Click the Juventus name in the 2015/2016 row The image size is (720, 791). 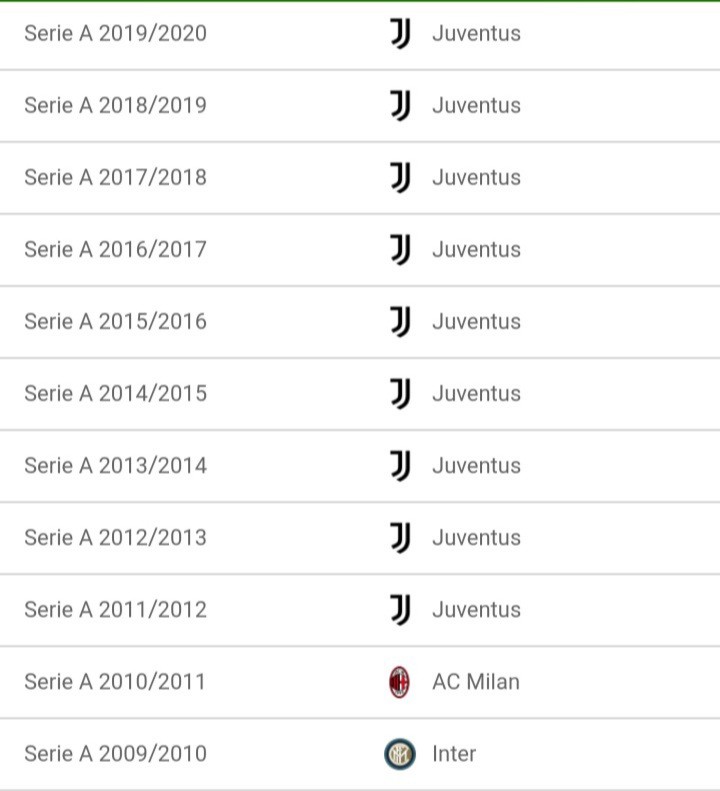(476, 322)
